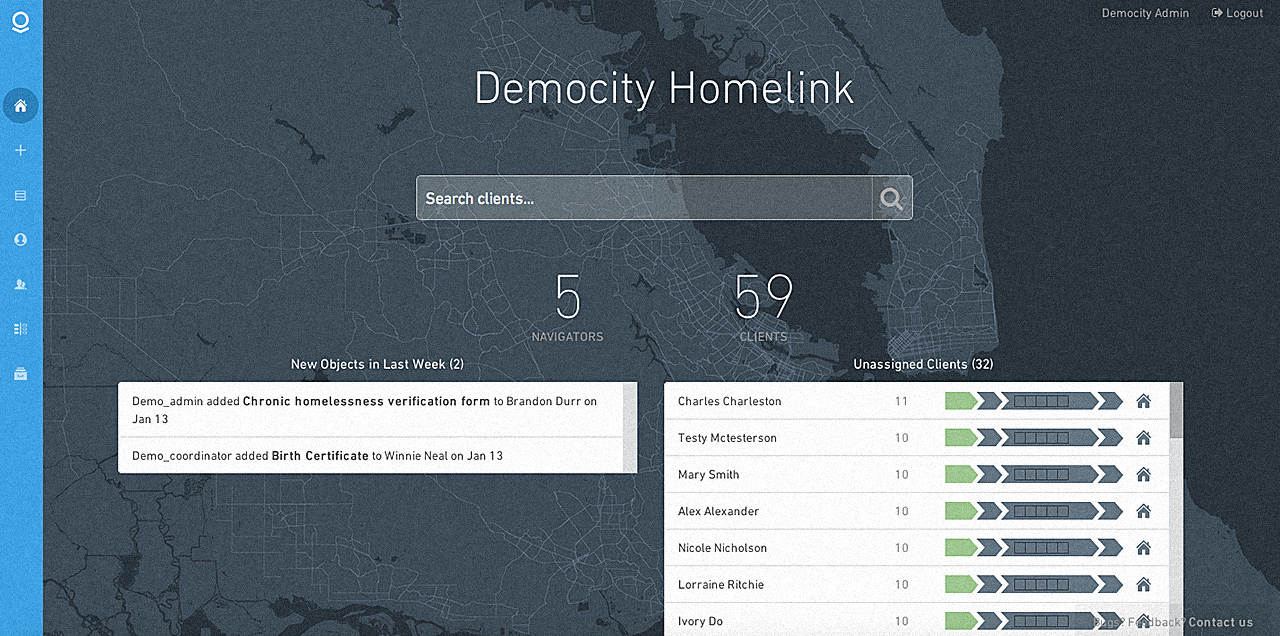Image resolution: width=1280 pixels, height=636 pixels.
Task: Click the house icon beside Charles Charleston
Action: pos(1143,400)
